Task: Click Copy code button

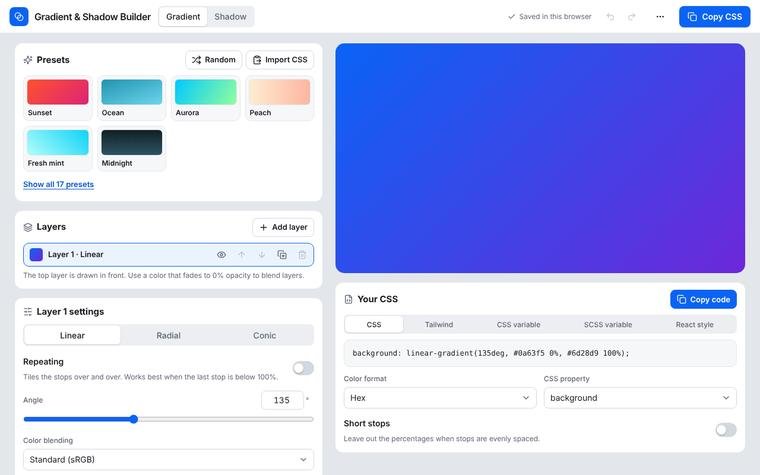Action: pos(703,300)
